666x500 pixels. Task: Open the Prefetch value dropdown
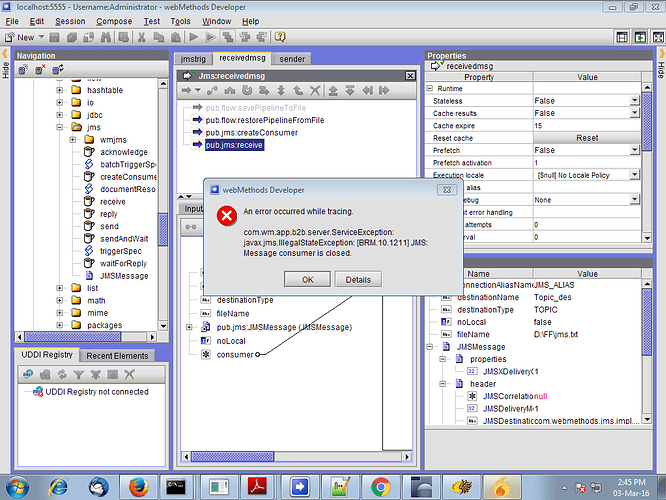[634, 150]
